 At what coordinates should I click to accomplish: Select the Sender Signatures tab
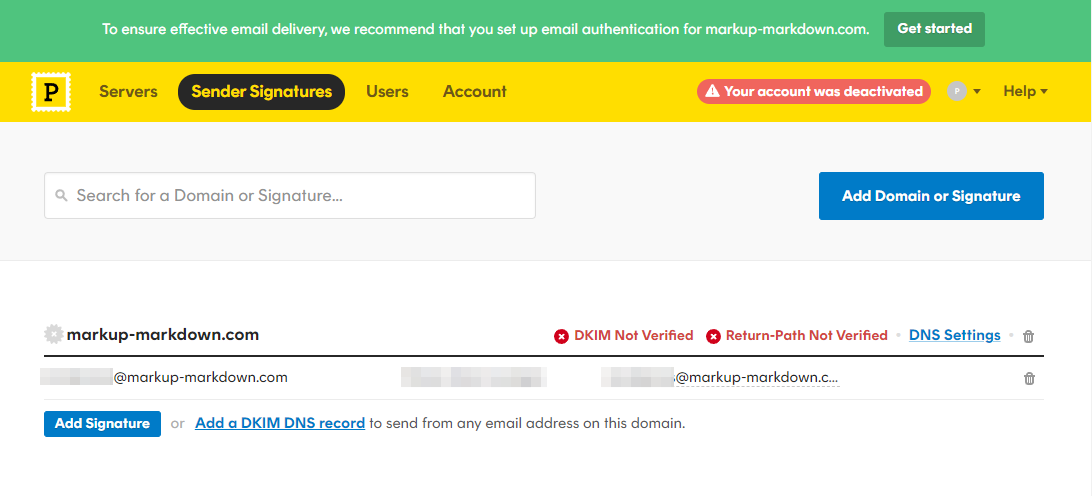click(x=261, y=92)
